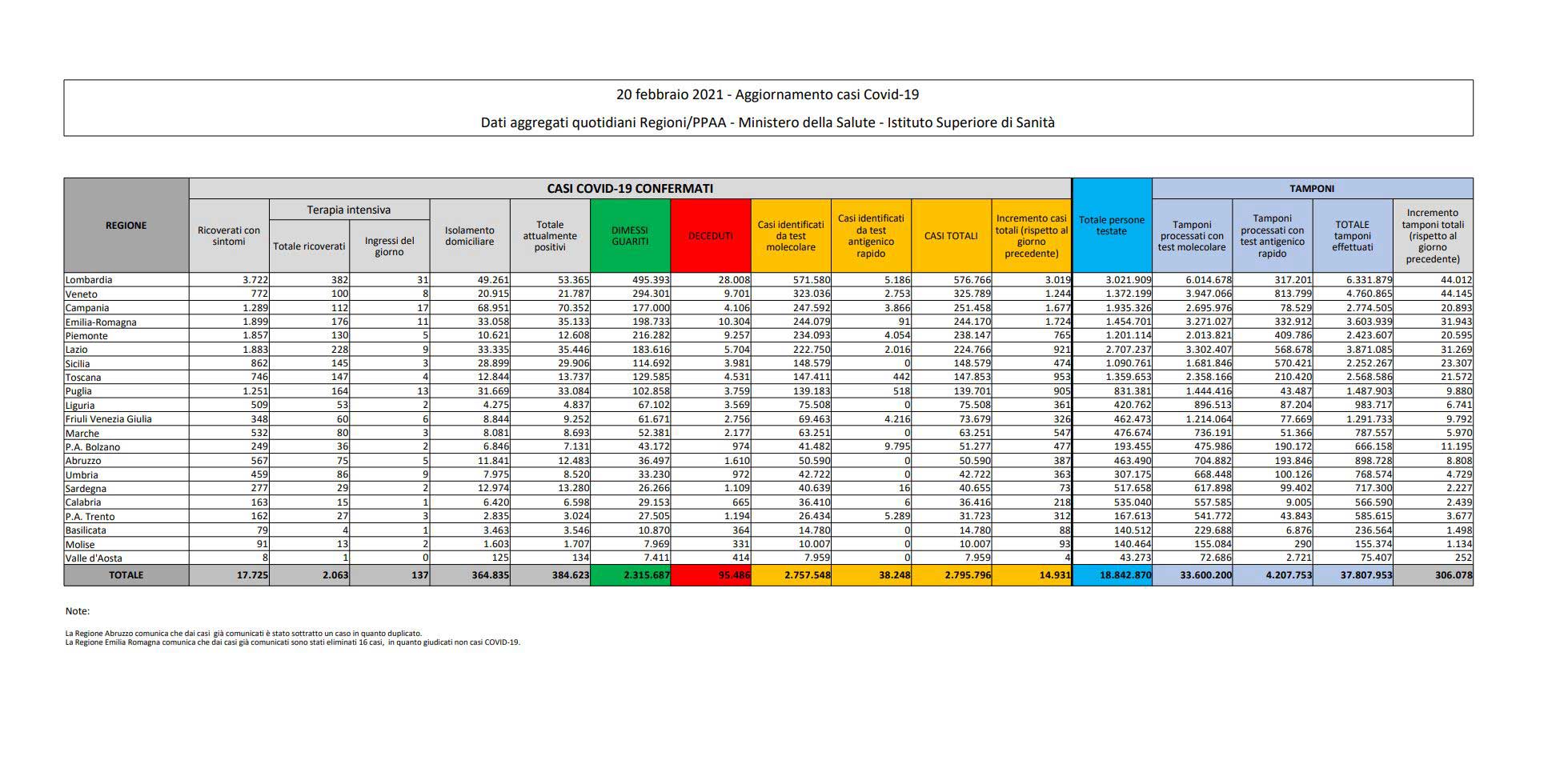Click the 'Note:' label below the table

pyautogui.click(x=78, y=611)
